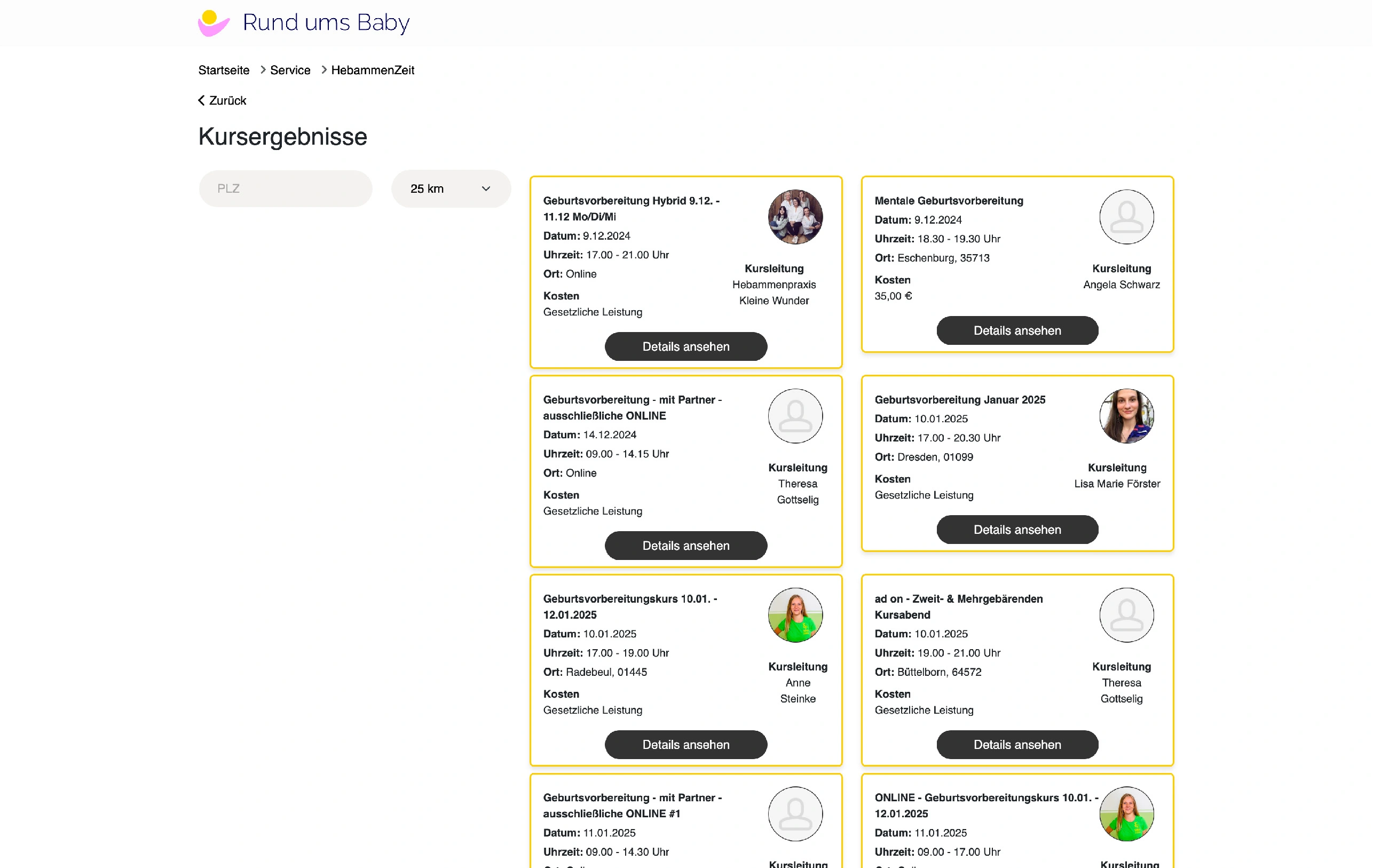Select title 'Geburtsvorbereitung Januar 2025'
The image size is (1373, 868).
[960, 400]
